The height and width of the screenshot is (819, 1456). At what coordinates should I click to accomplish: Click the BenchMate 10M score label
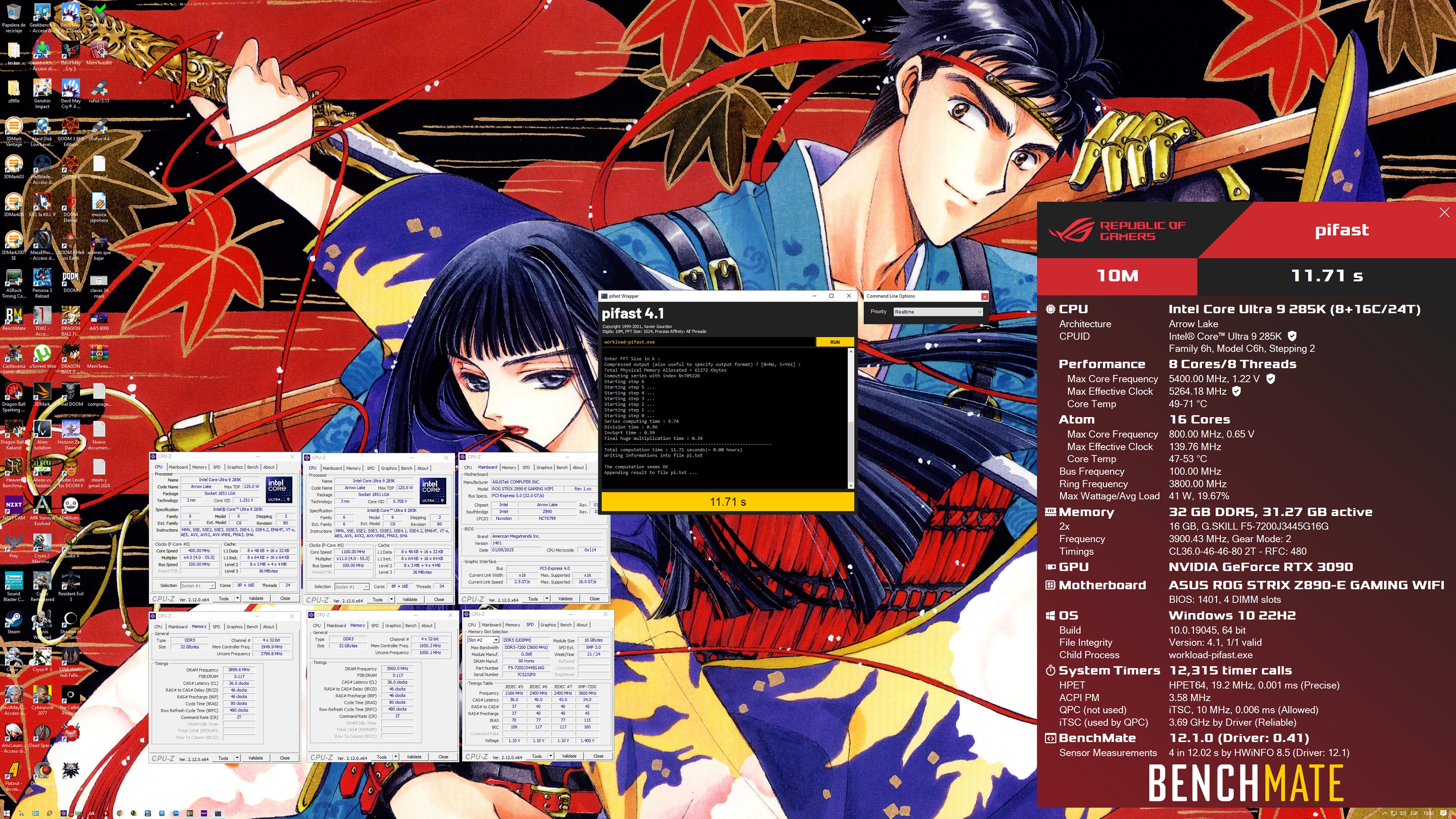[x=1117, y=276]
